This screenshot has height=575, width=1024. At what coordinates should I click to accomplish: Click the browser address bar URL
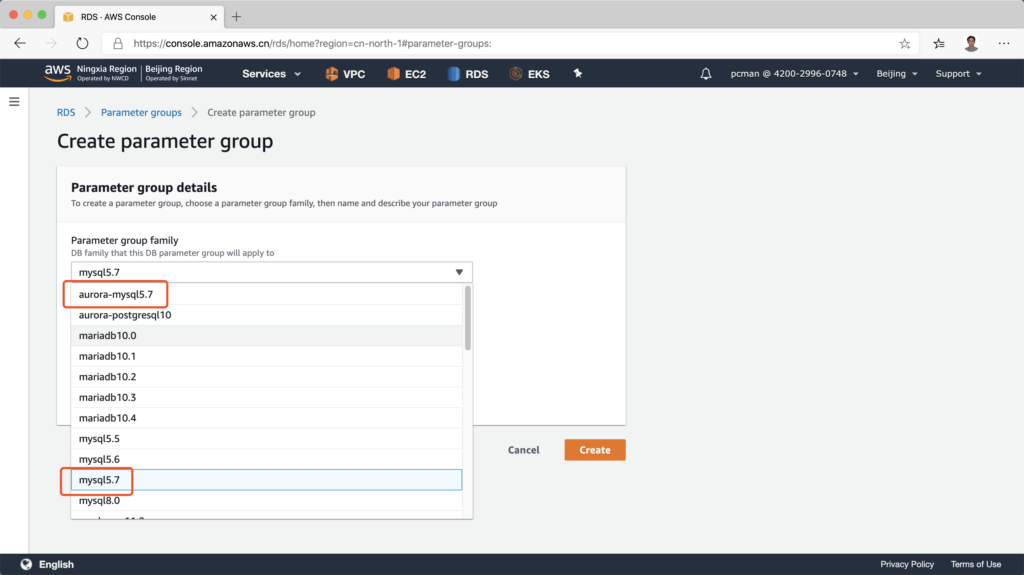click(312, 43)
